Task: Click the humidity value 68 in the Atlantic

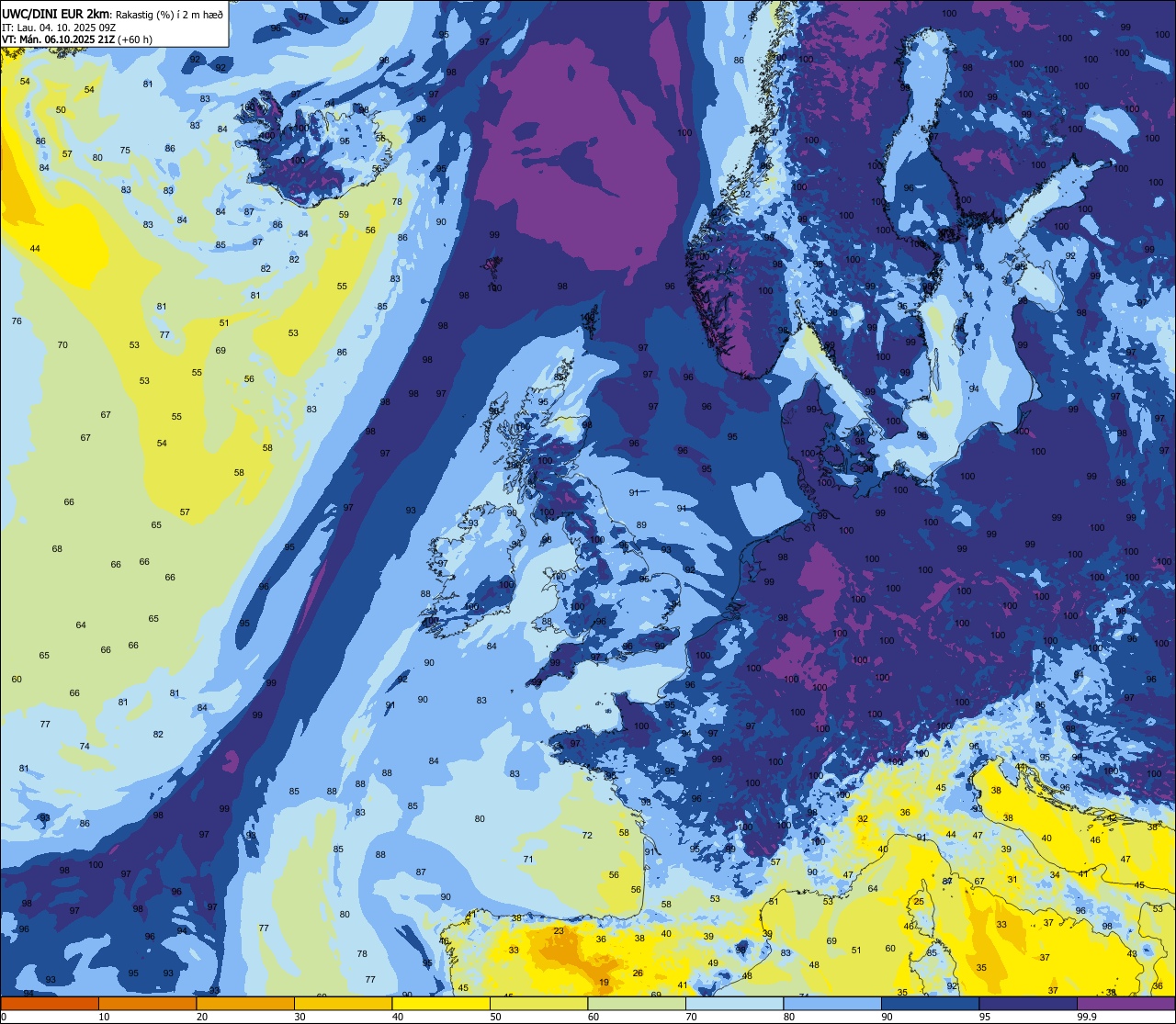Action: coord(57,548)
